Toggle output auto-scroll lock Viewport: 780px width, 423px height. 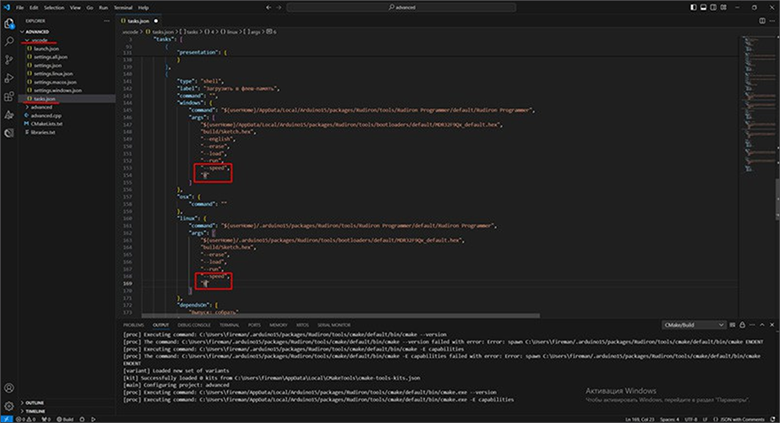(742, 325)
